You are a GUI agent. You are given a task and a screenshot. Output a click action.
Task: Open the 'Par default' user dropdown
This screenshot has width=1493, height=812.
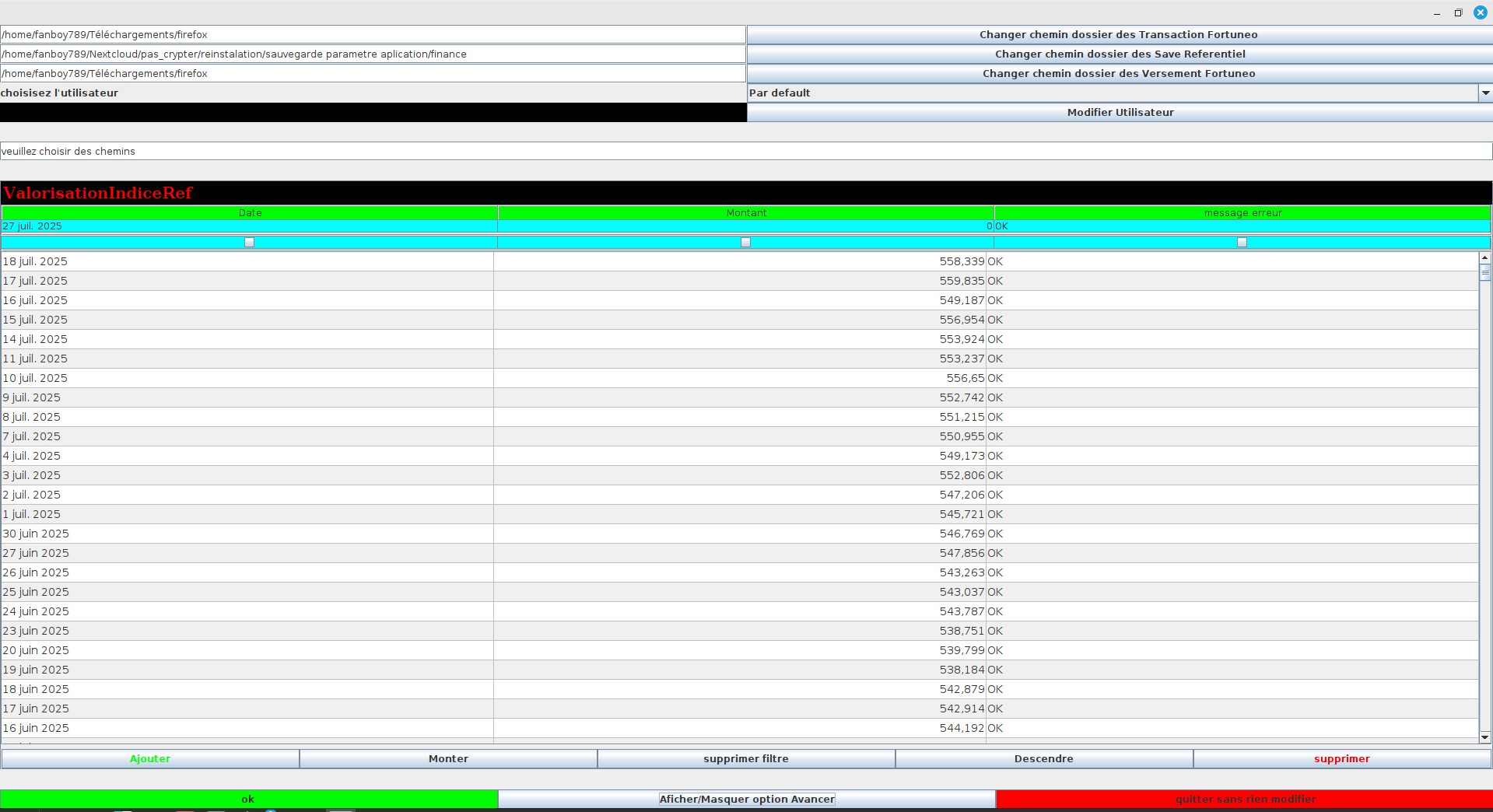click(1485, 93)
